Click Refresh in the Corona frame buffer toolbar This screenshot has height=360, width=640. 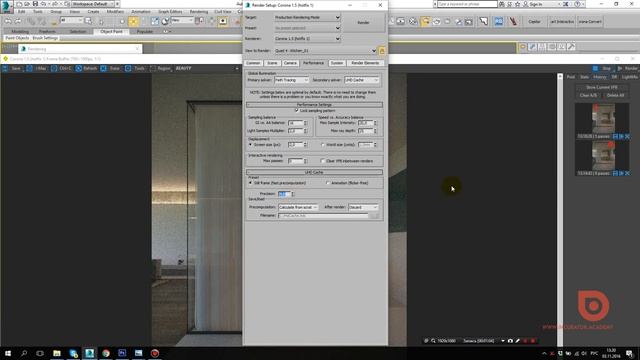tap(87, 68)
